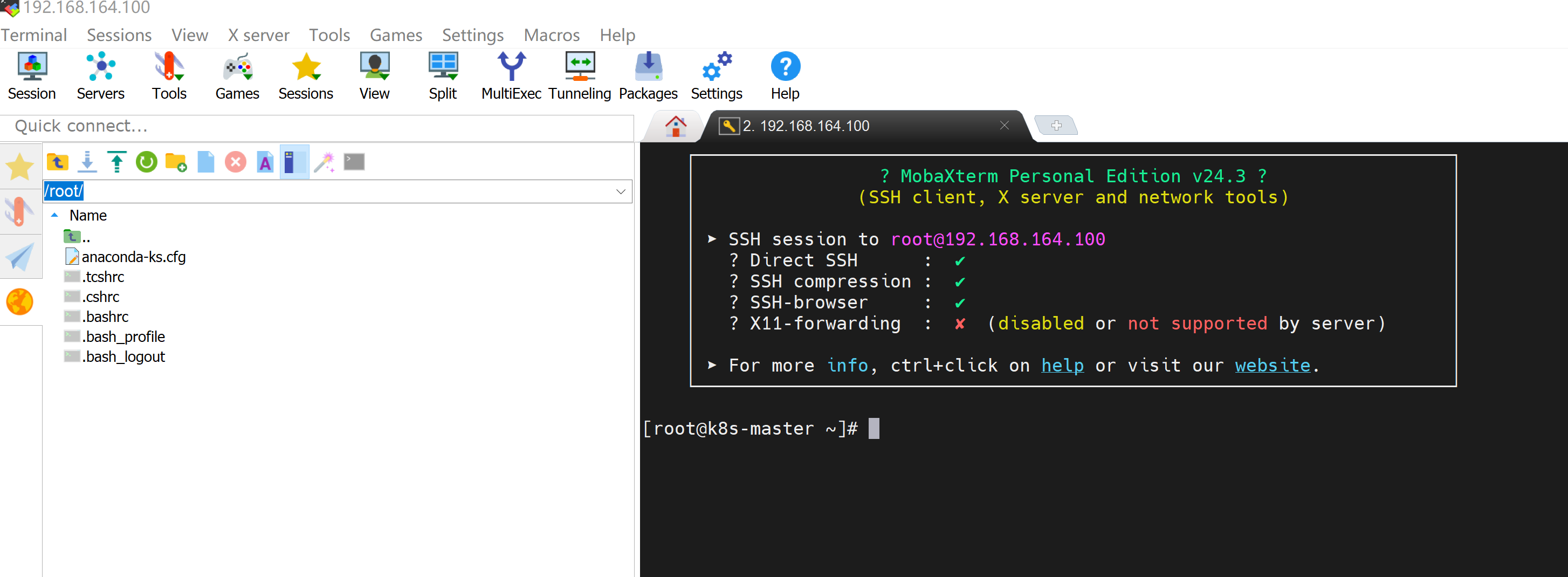The image size is (1568, 577).
Task: Select the .bash_logout file
Action: click(x=115, y=358)
